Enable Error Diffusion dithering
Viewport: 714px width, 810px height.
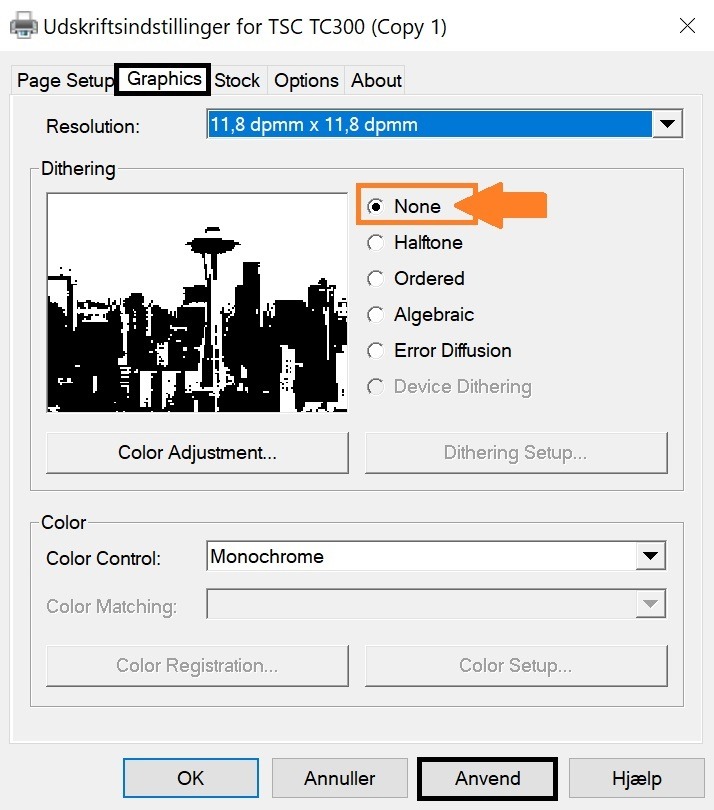pyautogui.click(x=439, y=351)
